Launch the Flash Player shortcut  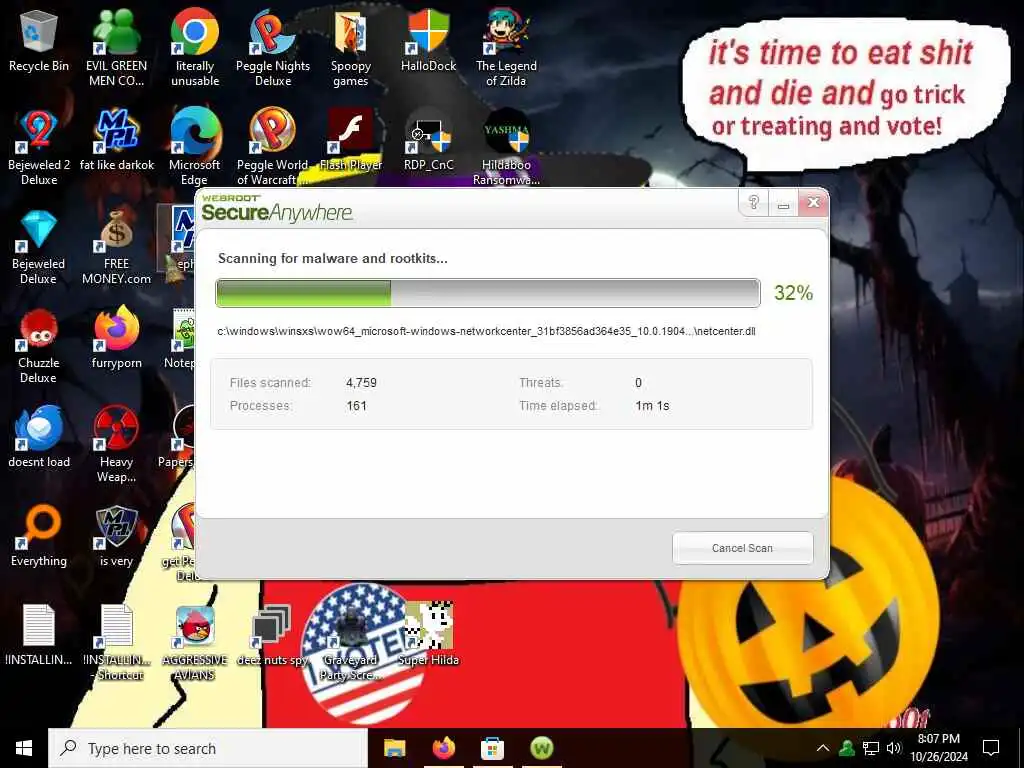pyautogui.click(x=351, y=140)
